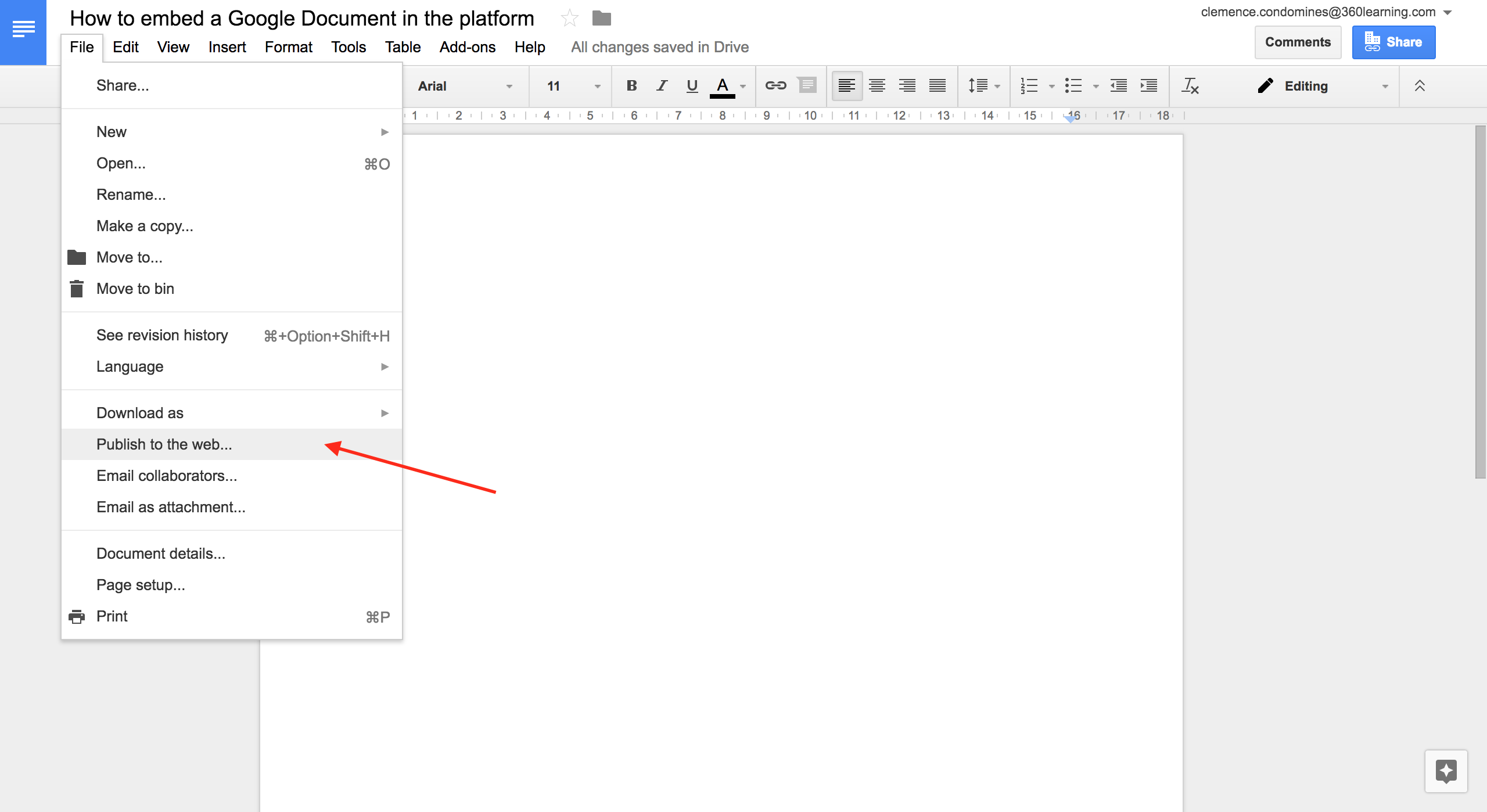
Task: Click the Share button
Action: point(1395,42)
